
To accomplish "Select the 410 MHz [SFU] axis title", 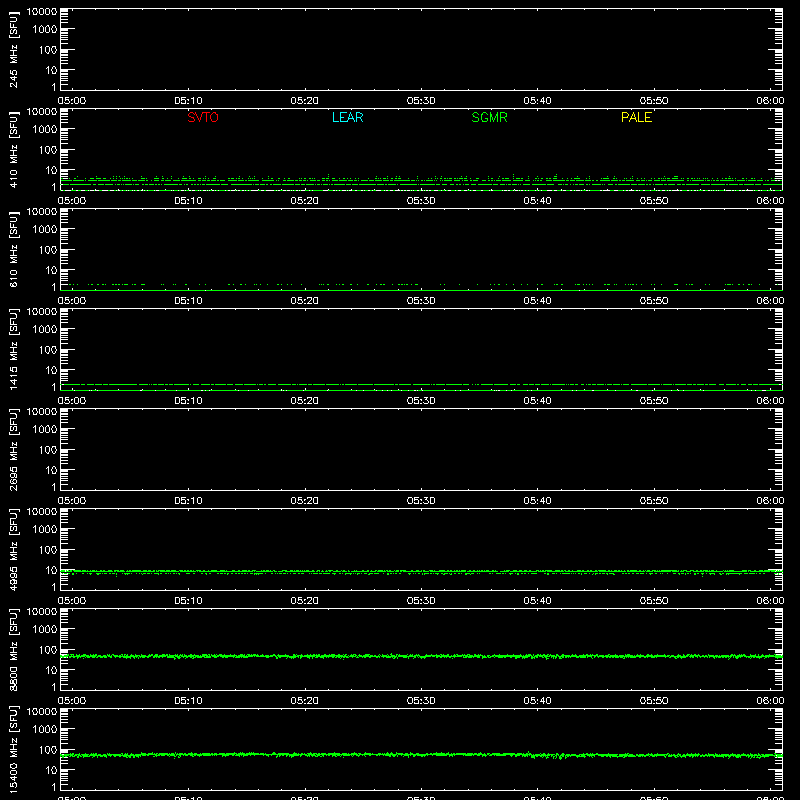I will (13, 149).
